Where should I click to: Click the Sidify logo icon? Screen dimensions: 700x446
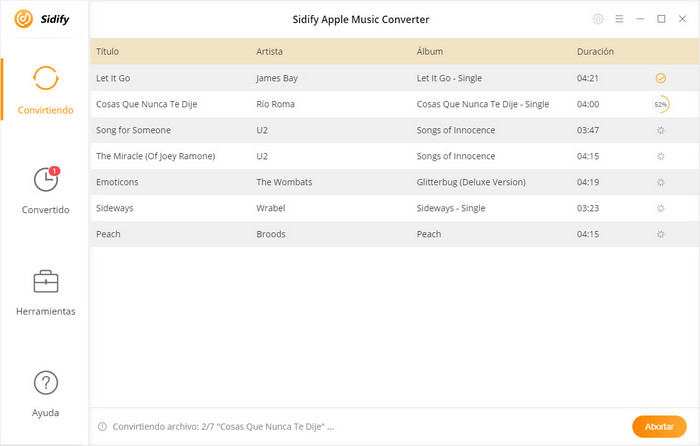pos(24,19)
